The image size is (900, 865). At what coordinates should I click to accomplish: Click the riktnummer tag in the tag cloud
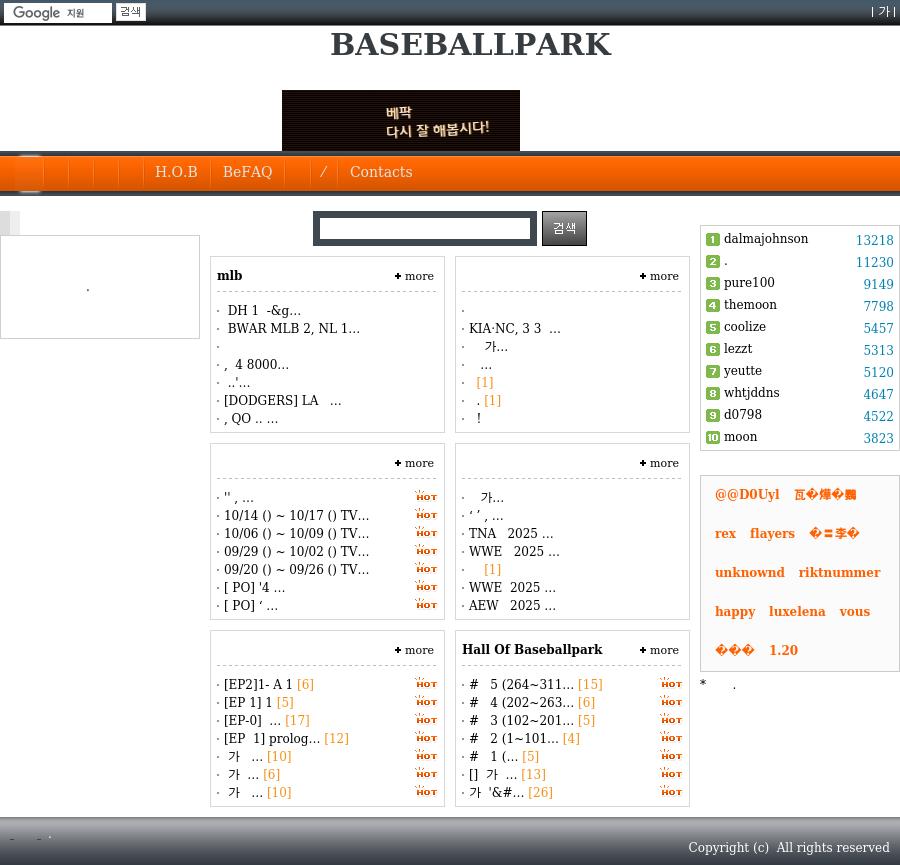839,573
